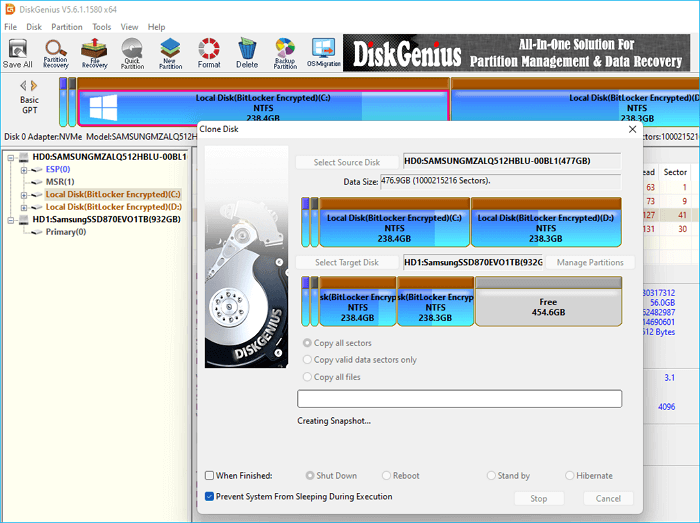Image resolution: width=700 pixels, height=523 pixels.
Task: Click the Quick Partition icon
Action: click(132, 52)
